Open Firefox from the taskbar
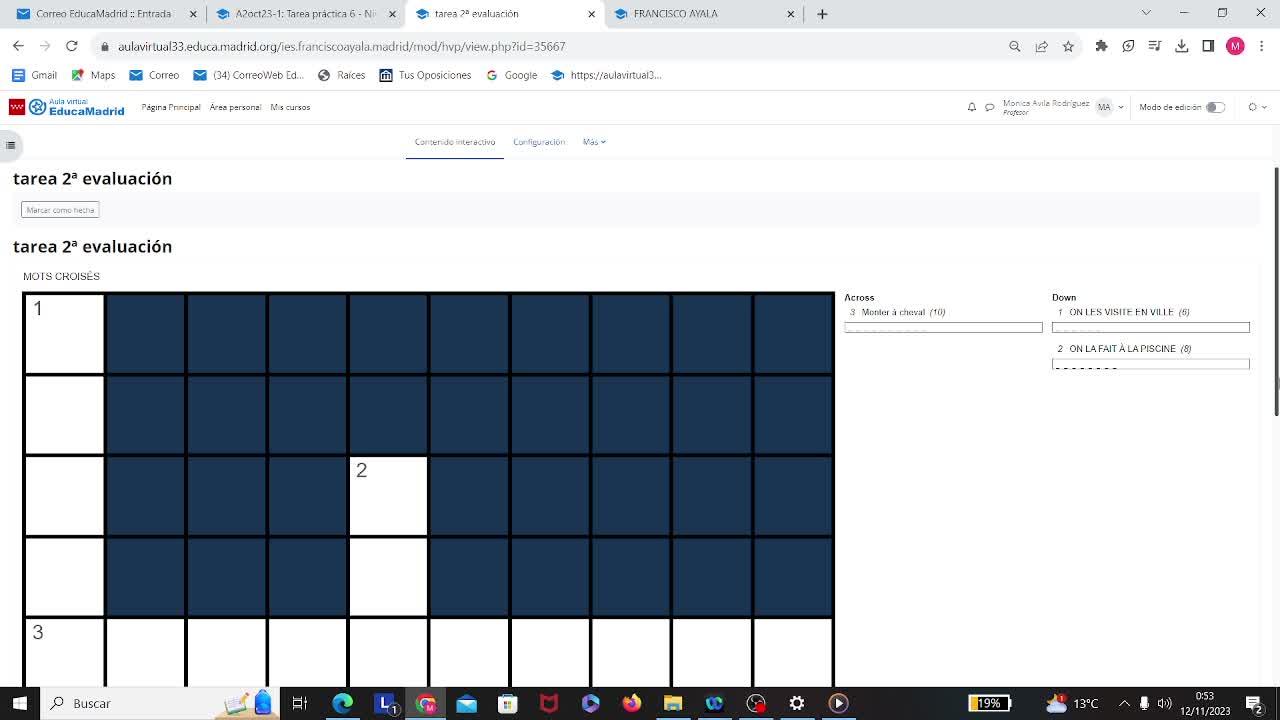 (x=631, y=703)
